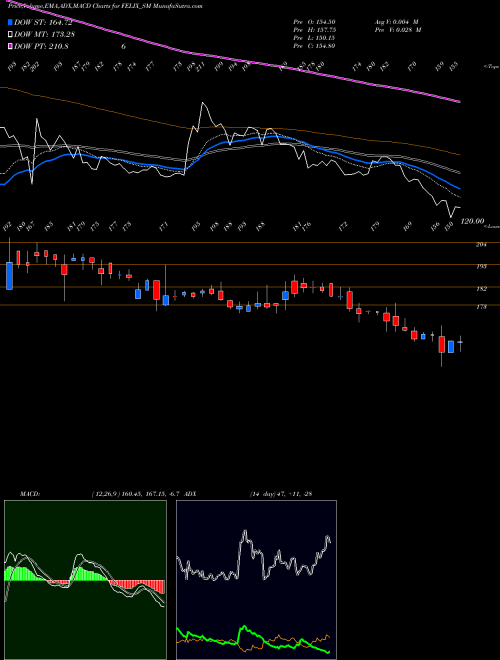Click the blue DOW ST legend swatch
The height and width of the screenshot is (660, 500).
coord(11,22)
